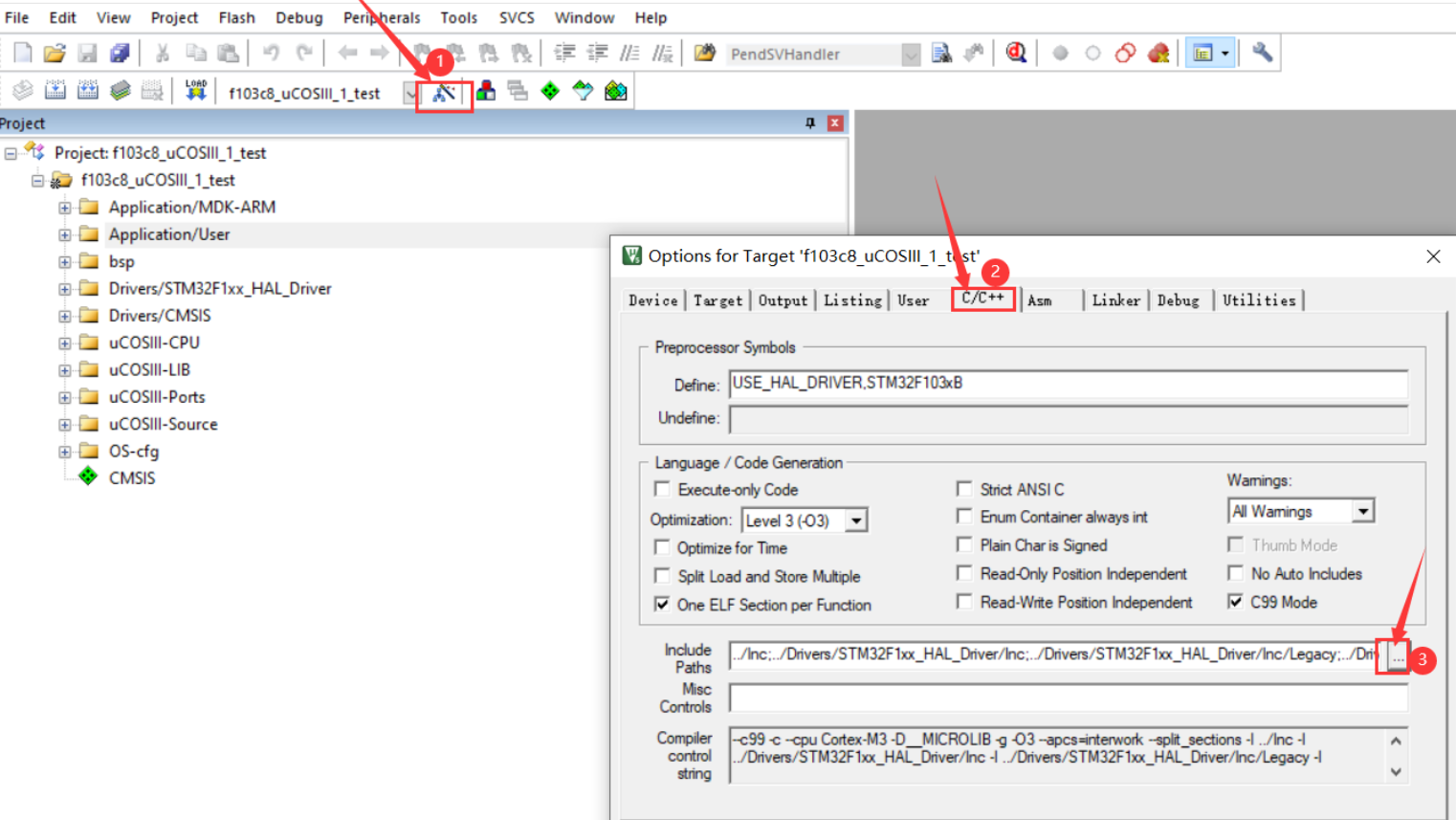Click the Indent selection icon

(x=565, y=54)
